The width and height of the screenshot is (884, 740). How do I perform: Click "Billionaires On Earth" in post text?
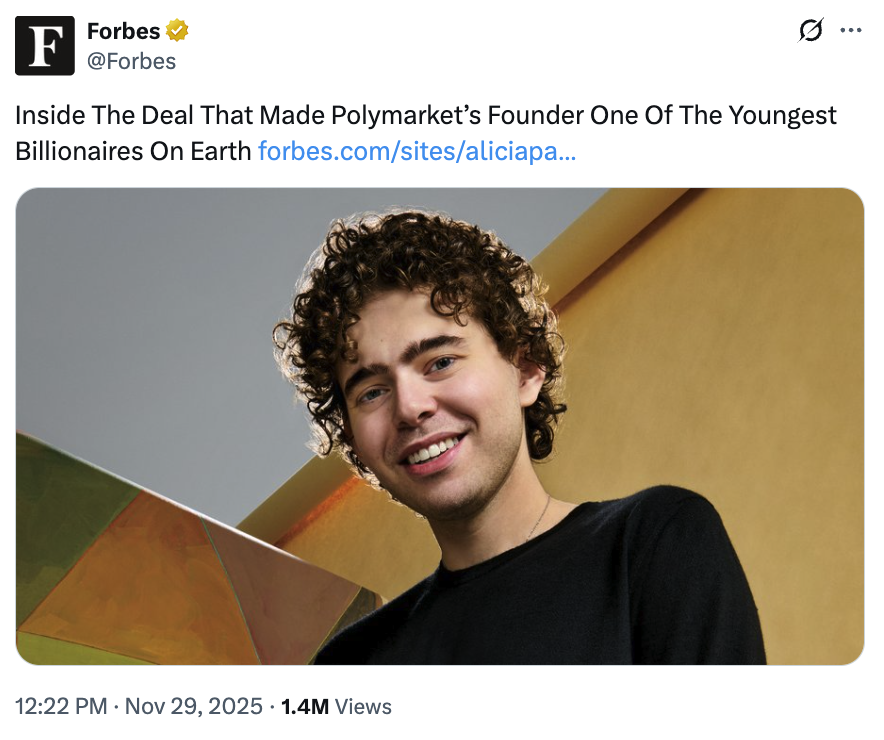coord(133,151)
